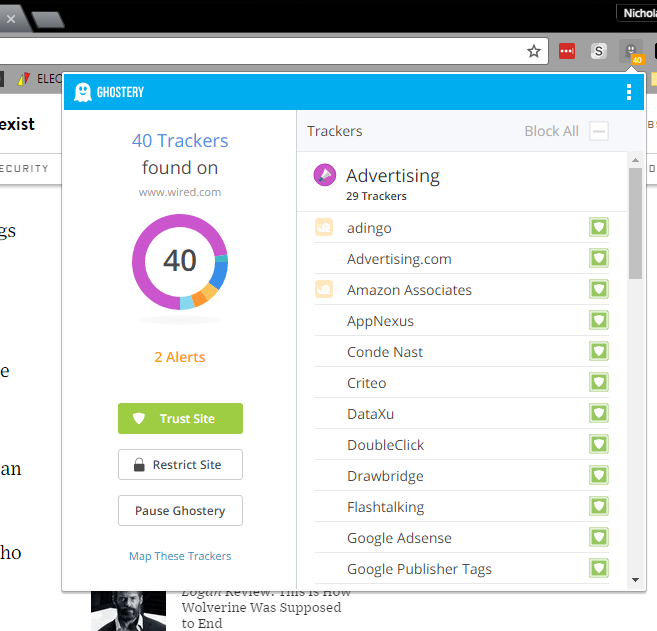Image resolution: width=657 pixels, height=631 pixels.
Task: Toggle blocking for adingo tracker
Action: [x=599, y=228]
